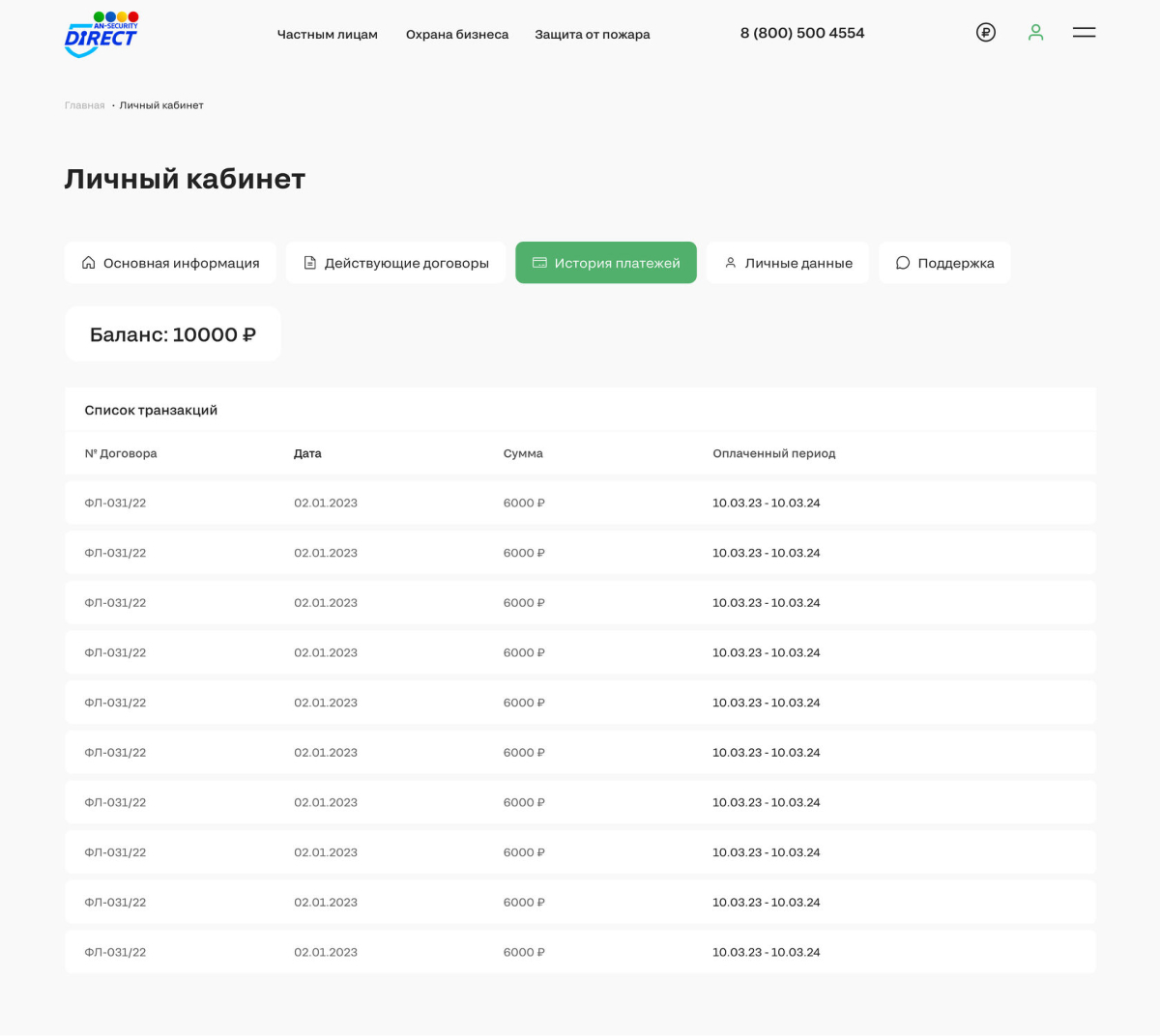Click the Баланс: 10000 ₽ card

pyautogui.click(x=173, y=334)
